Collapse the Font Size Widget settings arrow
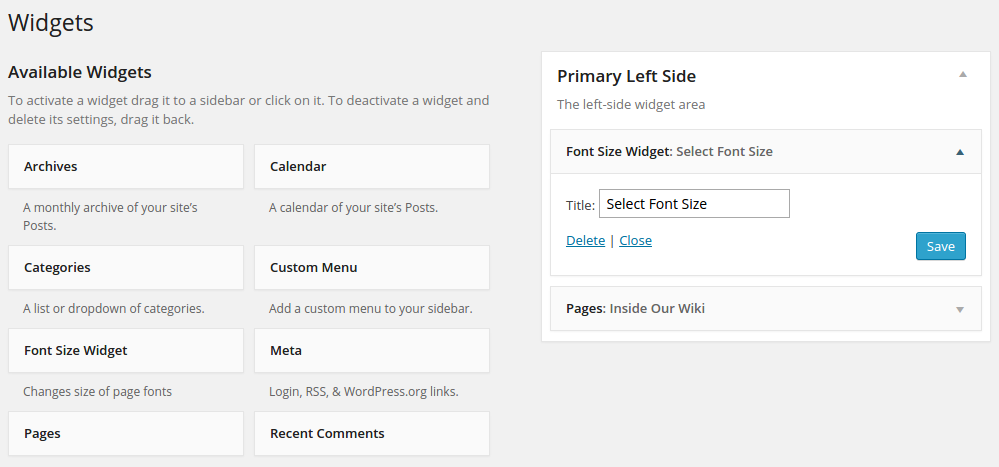The image size is (999, 467). (x=960, y=152)
